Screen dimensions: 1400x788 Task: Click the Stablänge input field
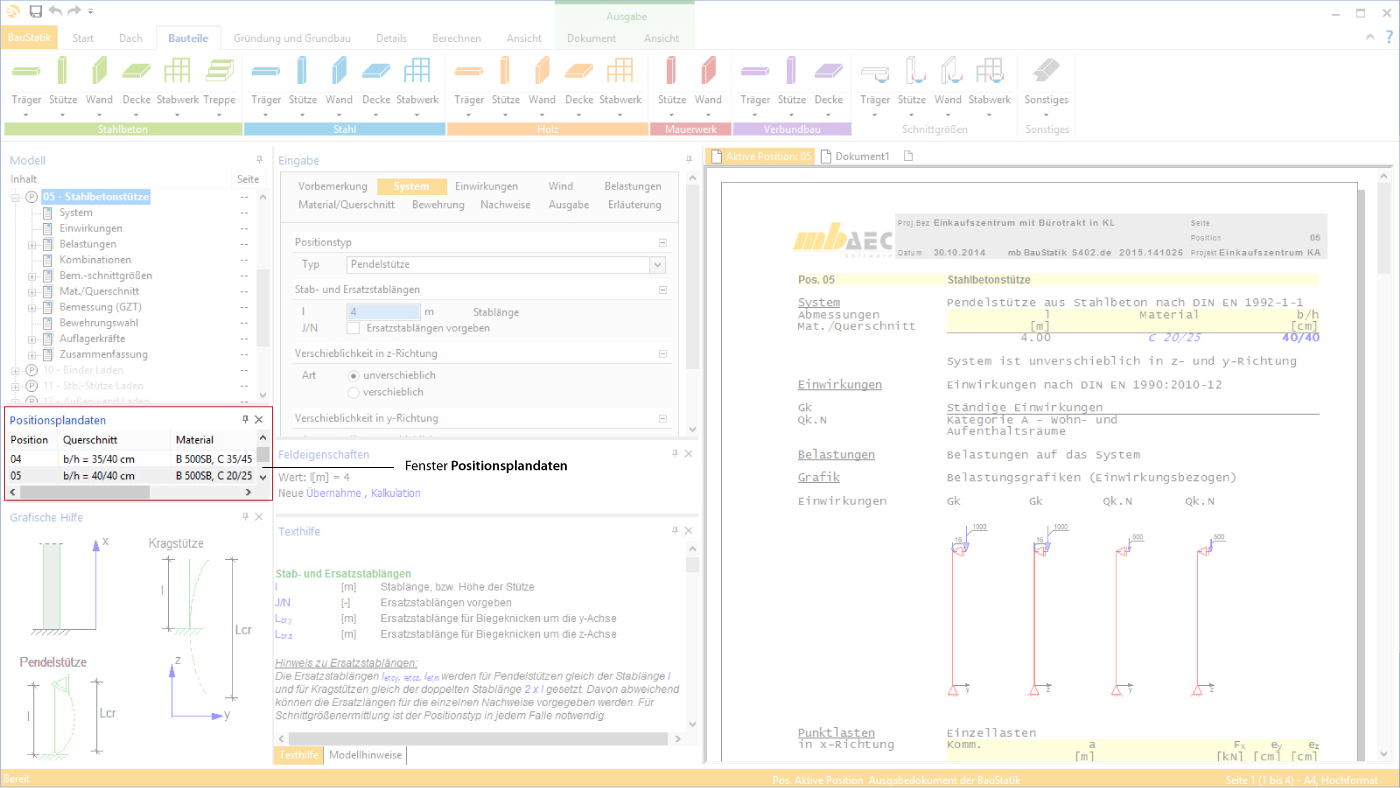383,312
